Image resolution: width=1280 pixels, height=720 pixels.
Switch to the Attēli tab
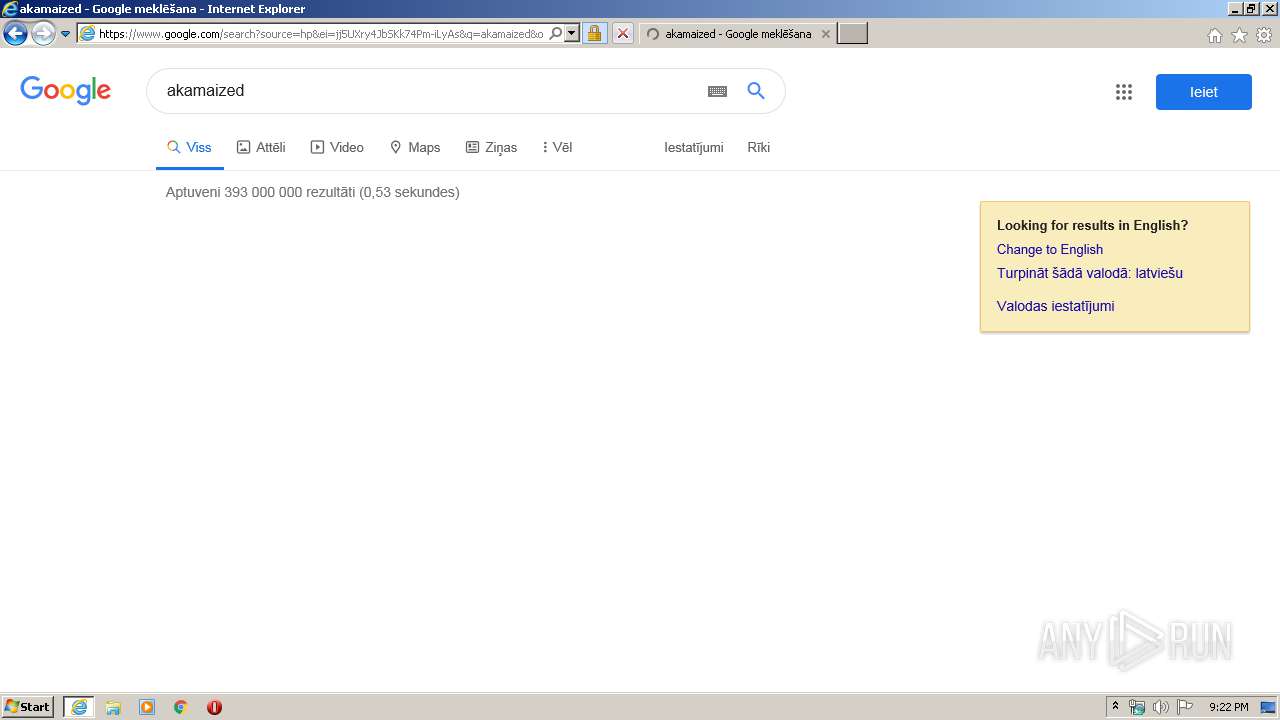click(x=261, y=147)
